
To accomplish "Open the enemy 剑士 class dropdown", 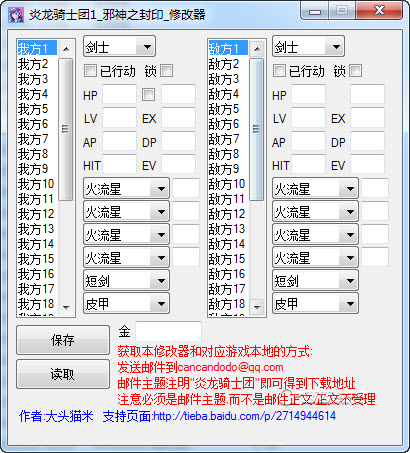I will 308,46.
